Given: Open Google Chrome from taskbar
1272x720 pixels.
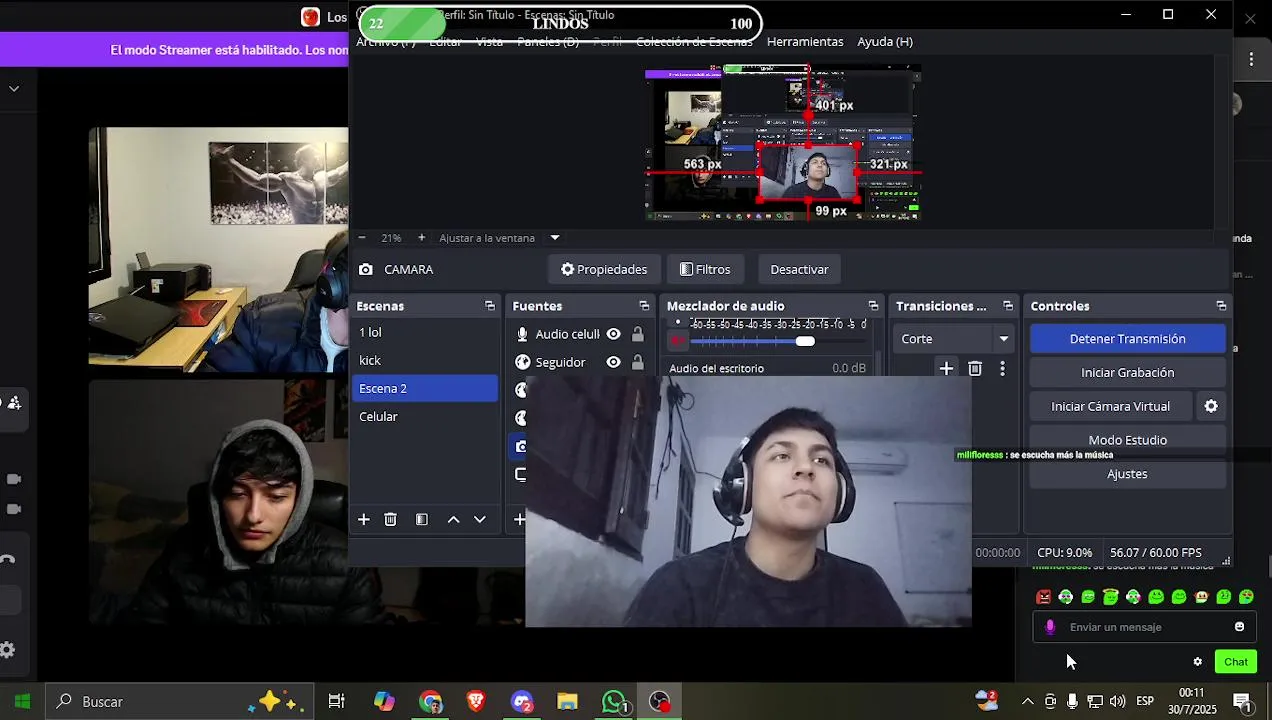Looking at the screenshot, I should [431, 702].
